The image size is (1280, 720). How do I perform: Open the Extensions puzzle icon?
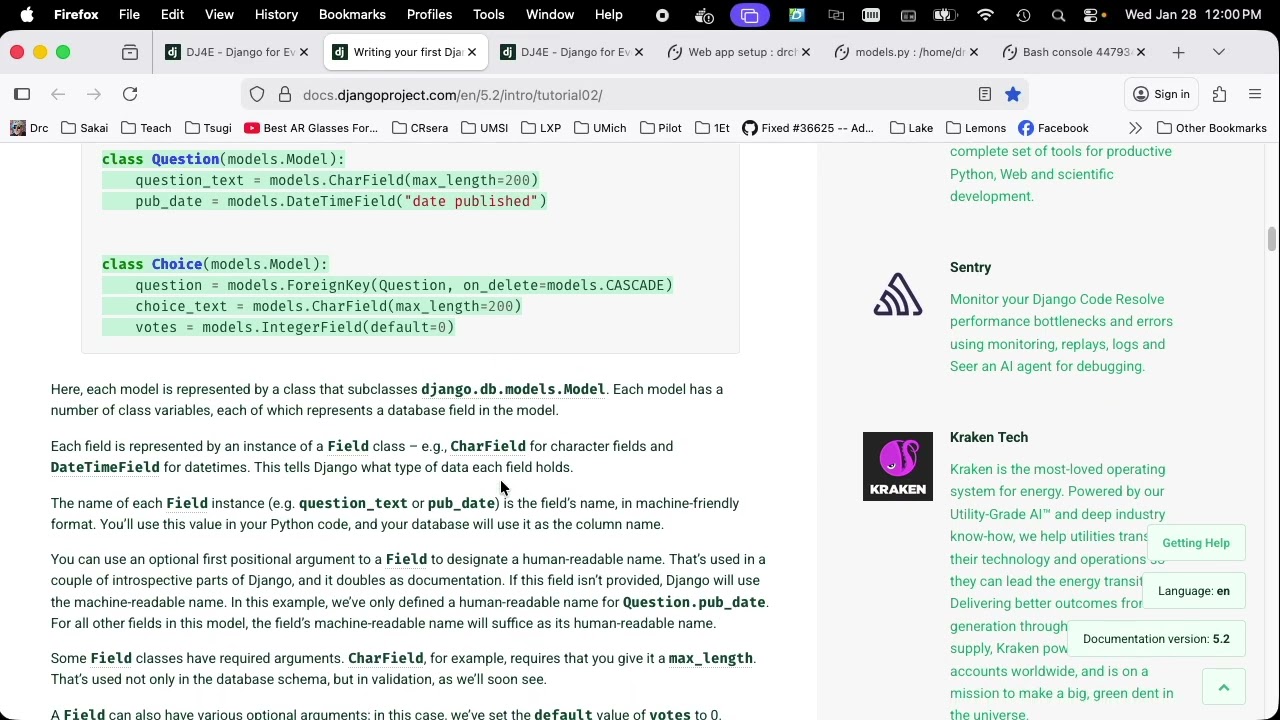pos(1219,94)
